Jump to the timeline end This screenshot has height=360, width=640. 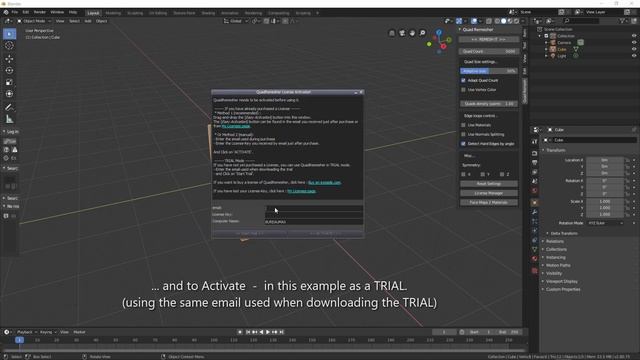pyautogui.click(x=281, y=332)
